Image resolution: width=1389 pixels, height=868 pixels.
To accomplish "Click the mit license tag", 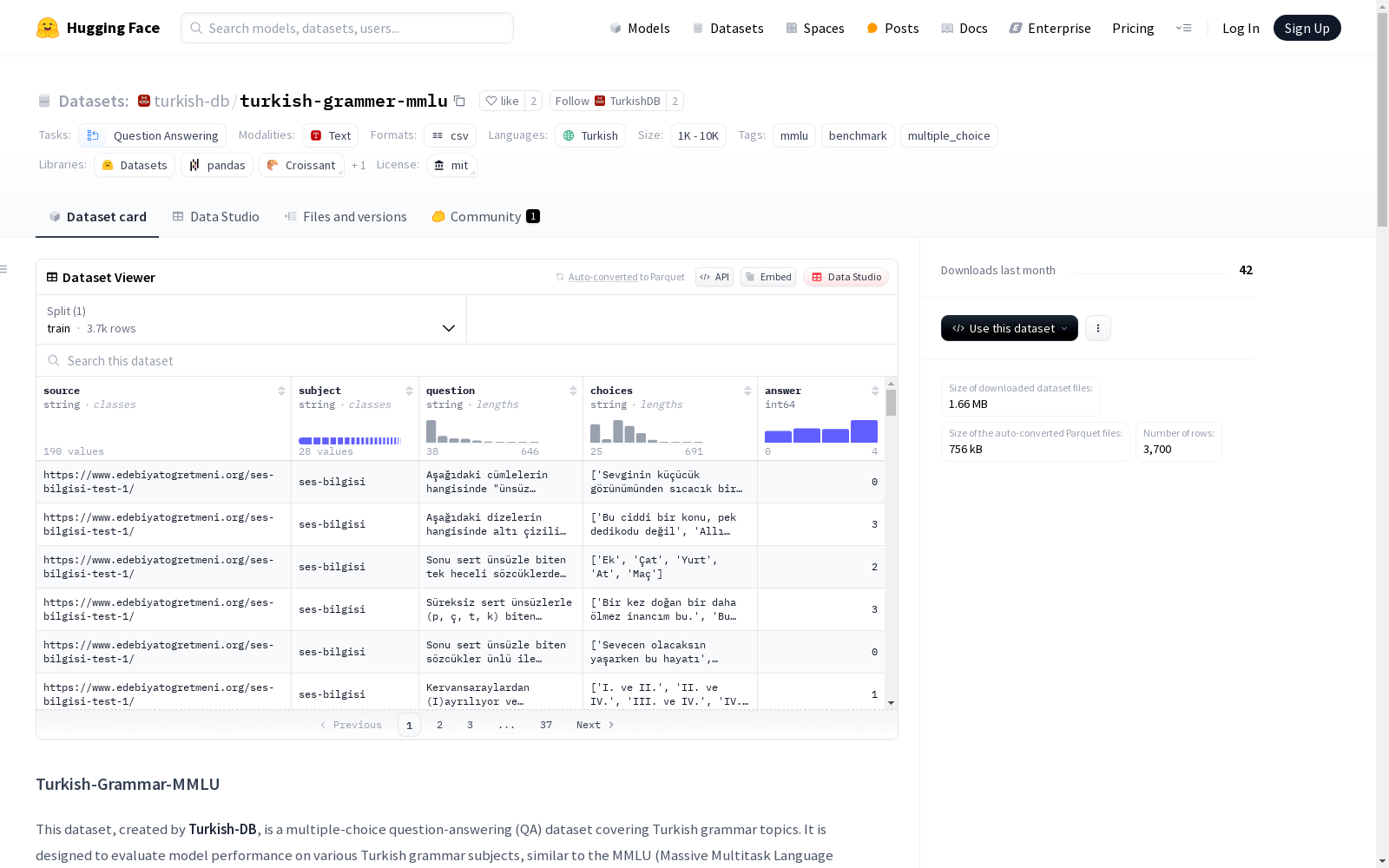I will point(451,165).
